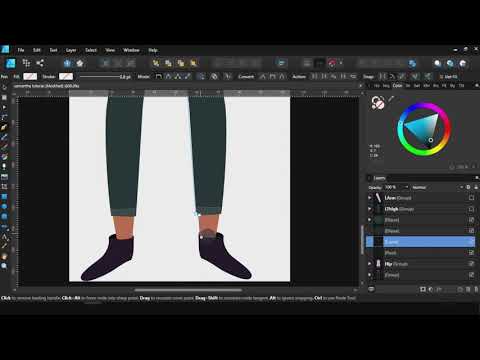Pick the eyedropper in Color panel
480x360 pixels.
391,99
